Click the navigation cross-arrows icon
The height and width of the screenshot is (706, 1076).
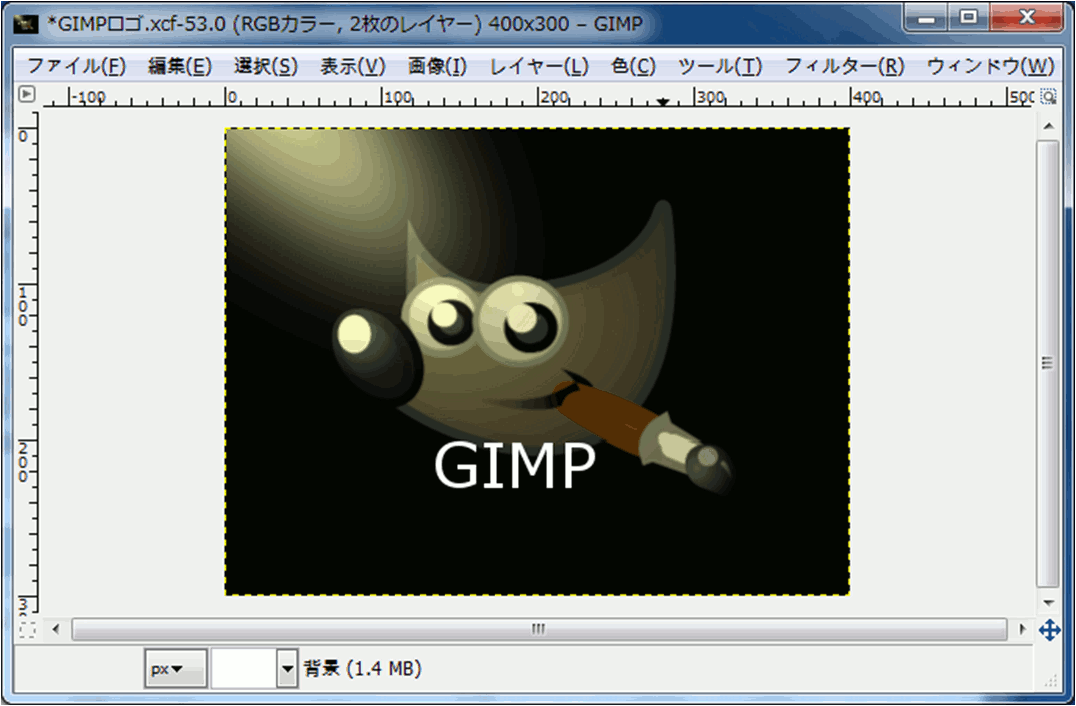pos(1049,630)
